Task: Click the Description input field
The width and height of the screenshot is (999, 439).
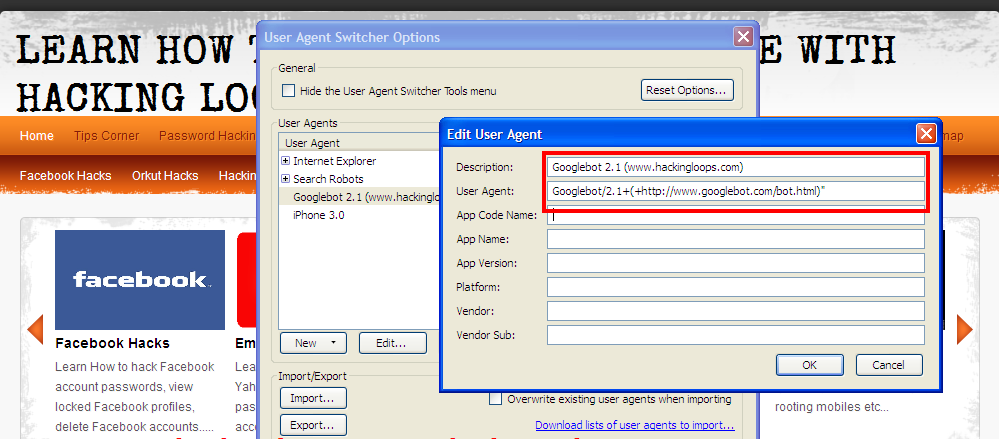Action: [x=735, y=167]
